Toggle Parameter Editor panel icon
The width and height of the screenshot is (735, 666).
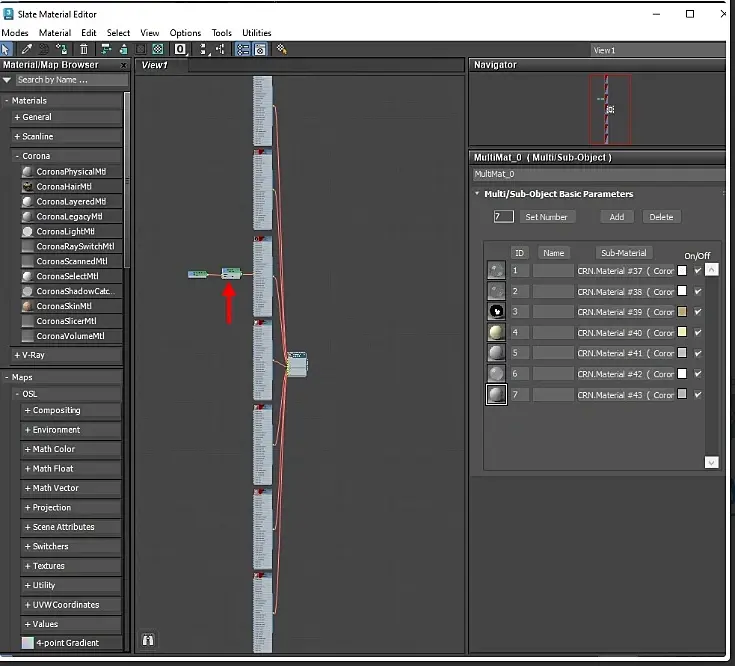tap(260, 49)
